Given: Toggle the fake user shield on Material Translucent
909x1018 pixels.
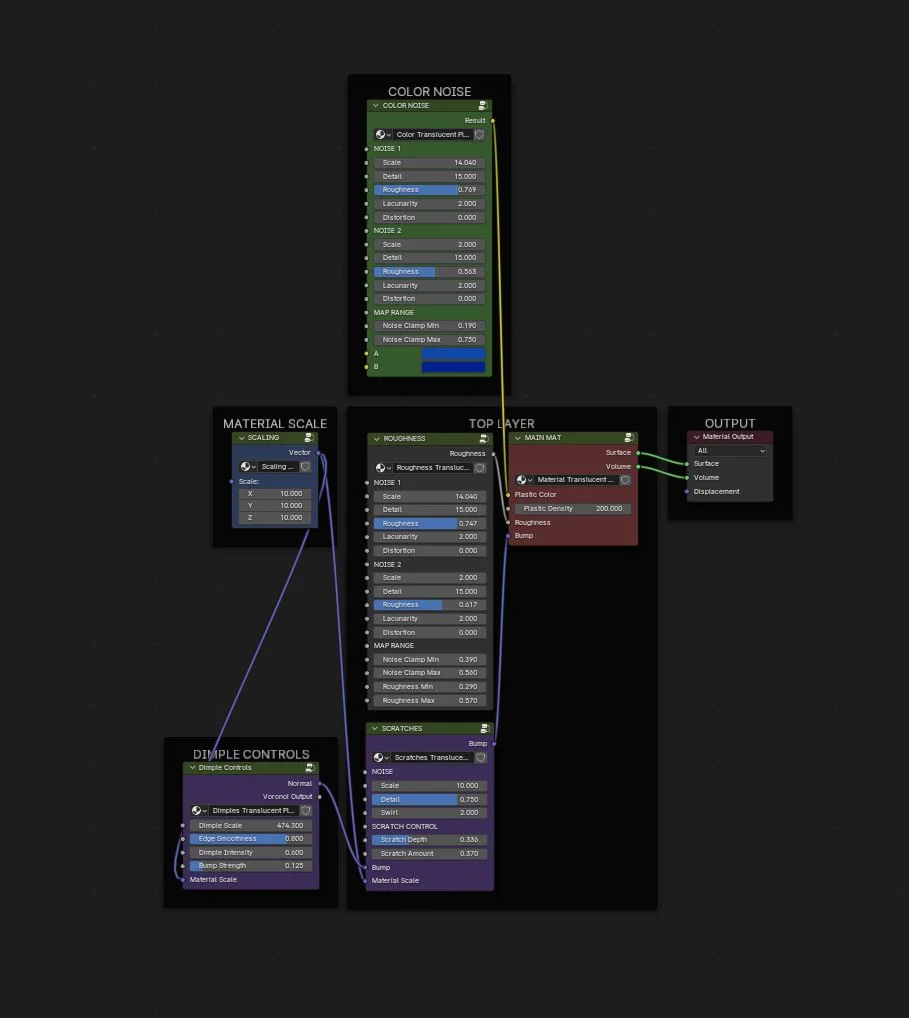Looking at the screenshot, I should point(625,479).
